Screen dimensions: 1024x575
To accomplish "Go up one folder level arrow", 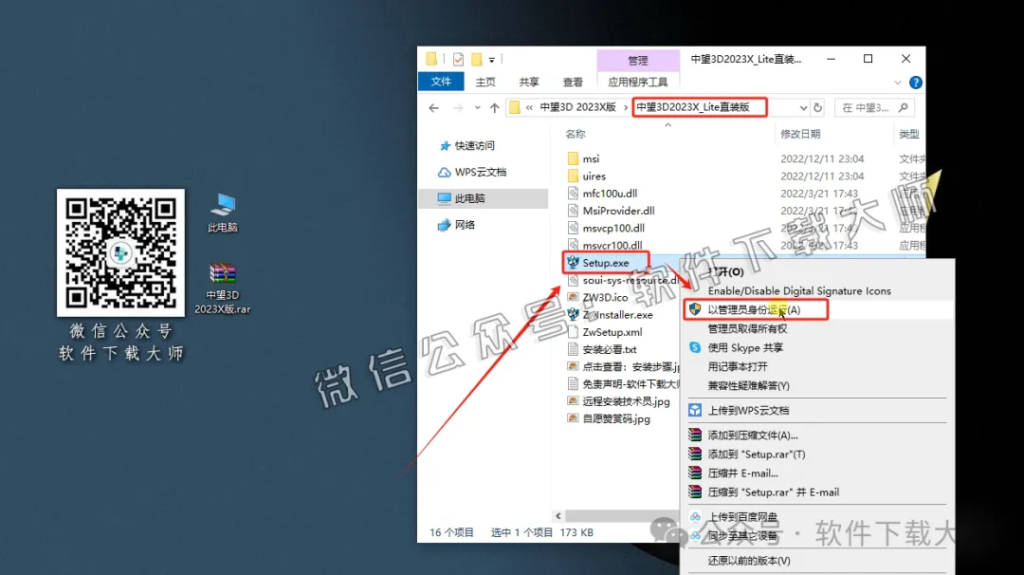I will pos(494,108).
